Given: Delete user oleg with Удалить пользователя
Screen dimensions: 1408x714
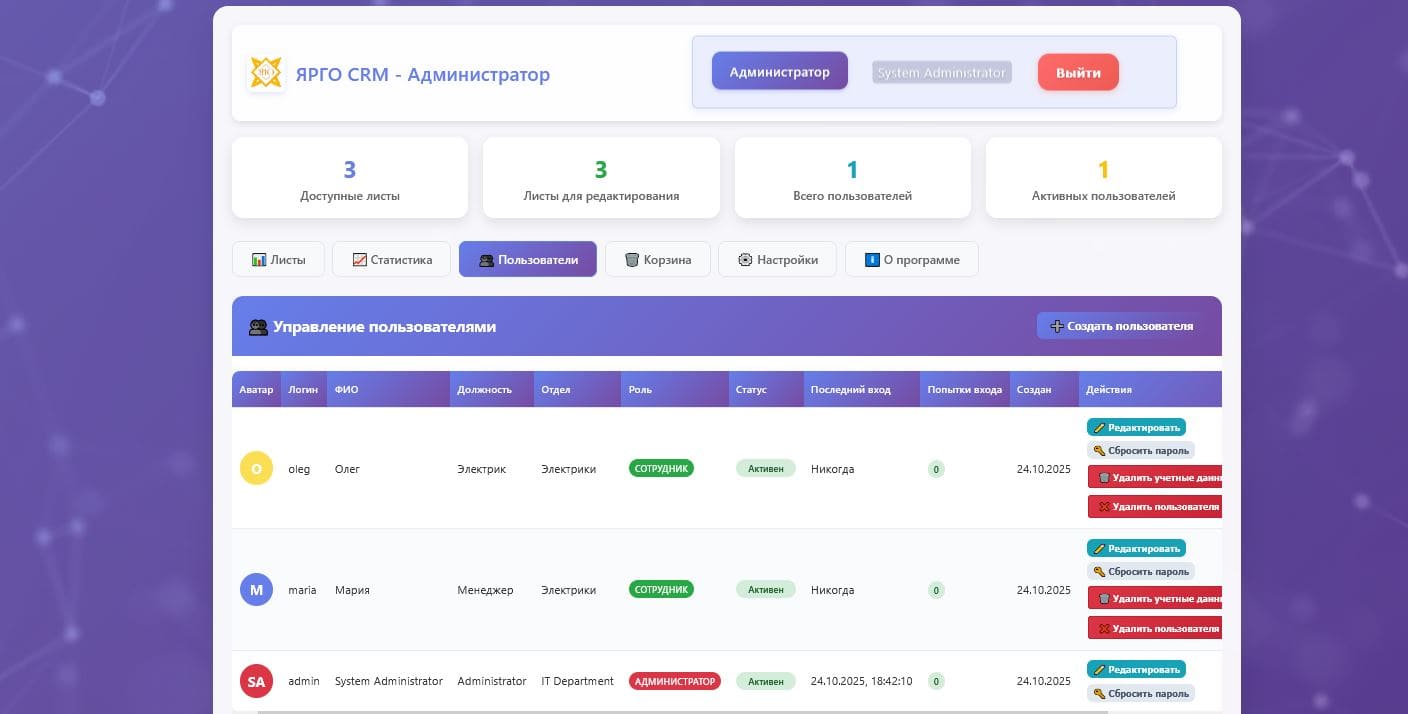Looking at the screenshot, I should tap(1154, 507).
